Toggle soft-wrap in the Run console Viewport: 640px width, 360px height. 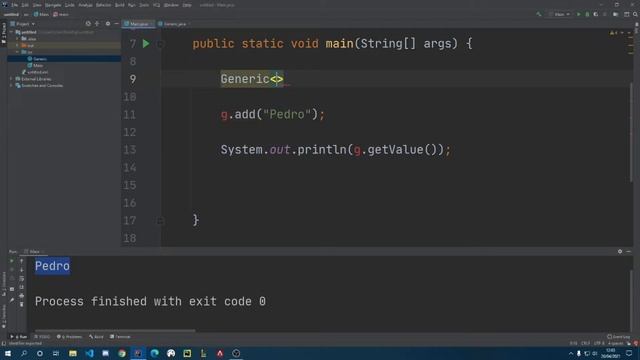pyautogui.click(x=22, y=278)
